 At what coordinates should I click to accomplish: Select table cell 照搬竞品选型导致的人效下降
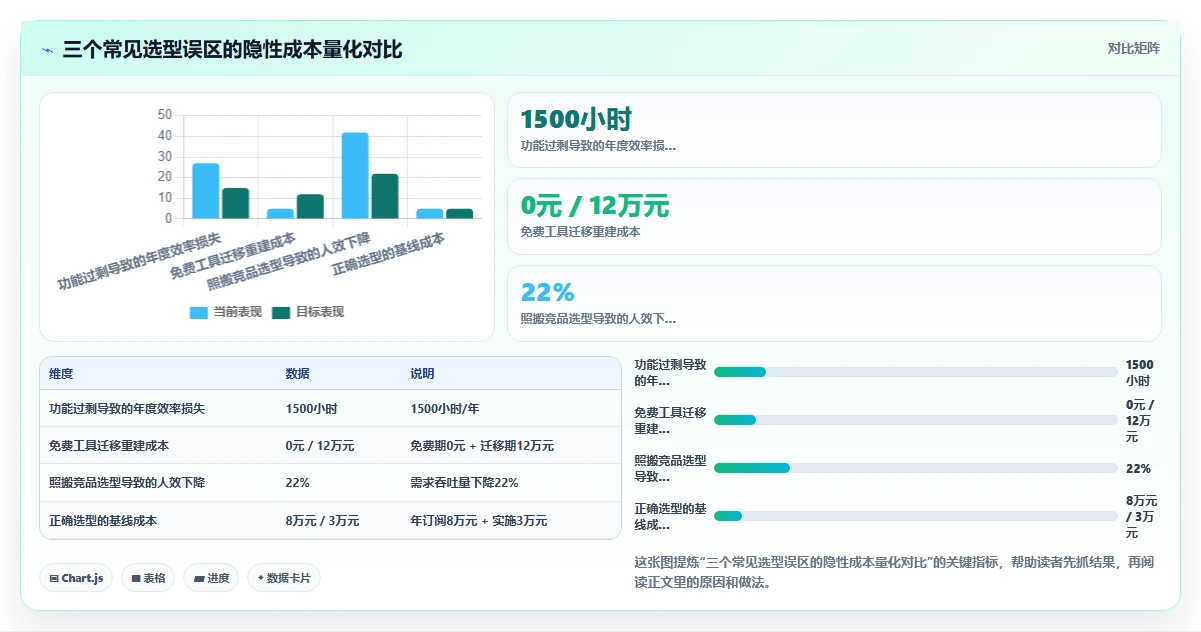126,483
